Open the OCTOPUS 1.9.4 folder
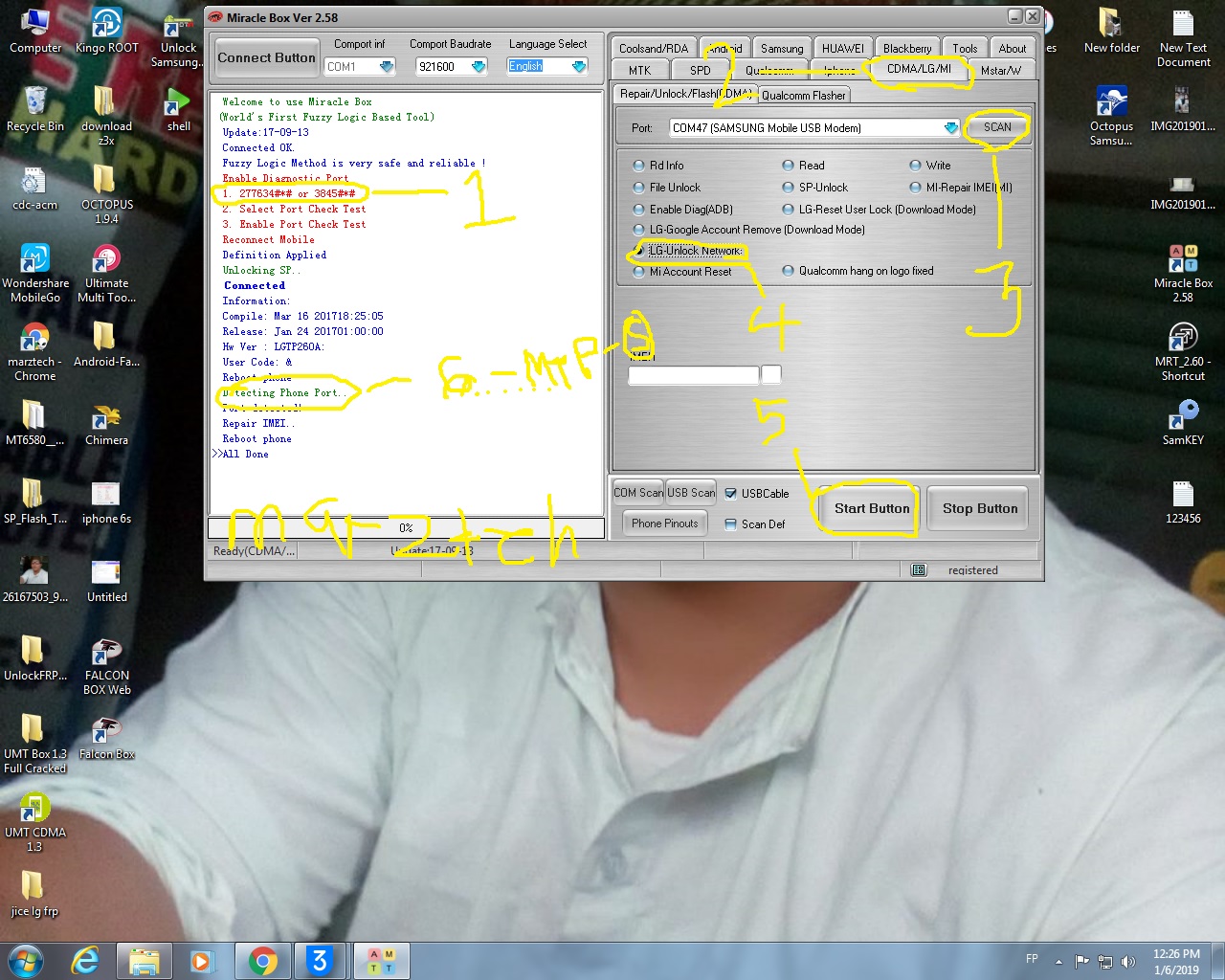 click(106, 194)
